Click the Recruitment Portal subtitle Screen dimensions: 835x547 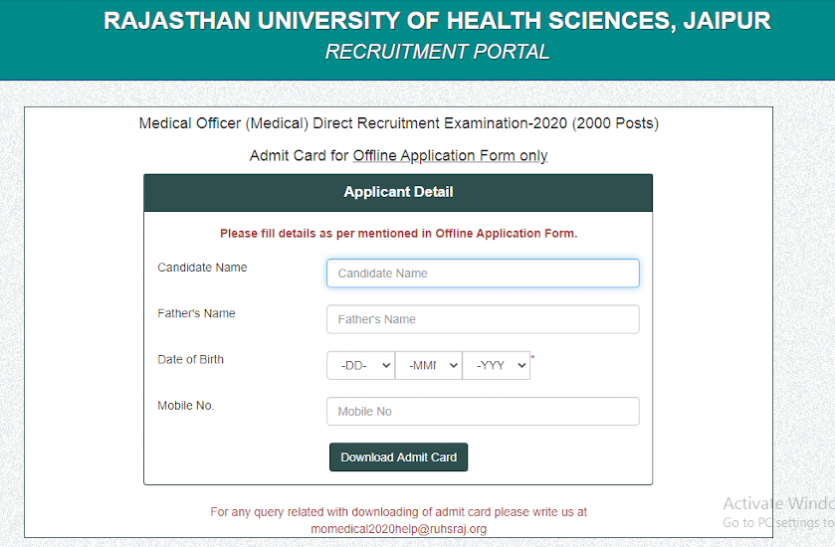point(437,52)
